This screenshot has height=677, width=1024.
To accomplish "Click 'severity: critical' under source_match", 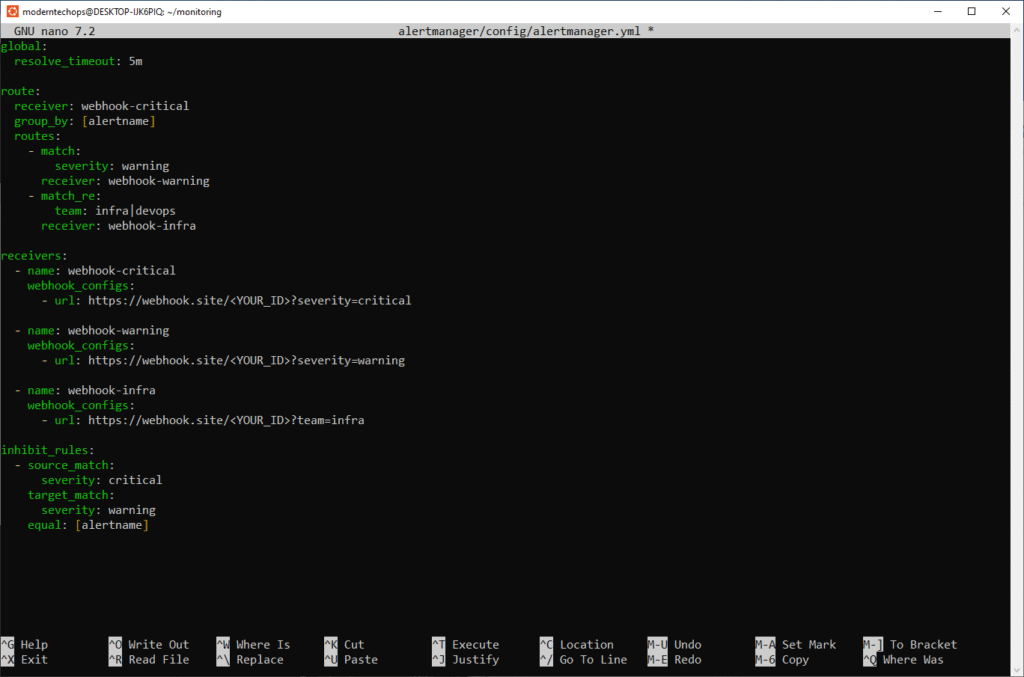I will pos(102,480).
